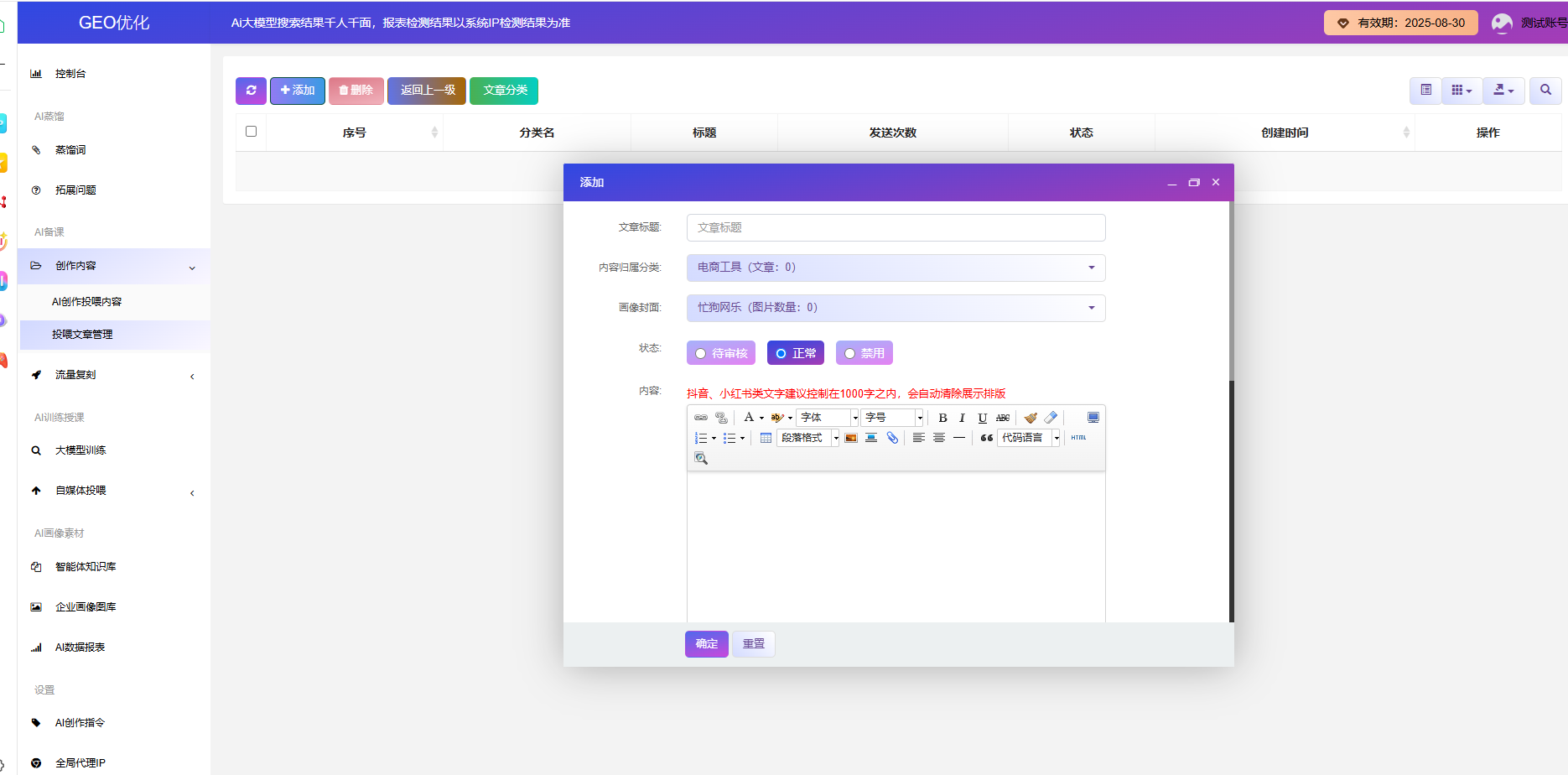Switch the editor to HTML source mode
Viewport: 1568px width, 775px height.
click(1078, 438)
